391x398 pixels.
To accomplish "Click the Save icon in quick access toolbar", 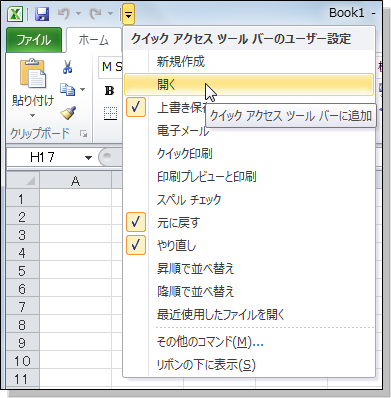I will (x=42, y=14).
